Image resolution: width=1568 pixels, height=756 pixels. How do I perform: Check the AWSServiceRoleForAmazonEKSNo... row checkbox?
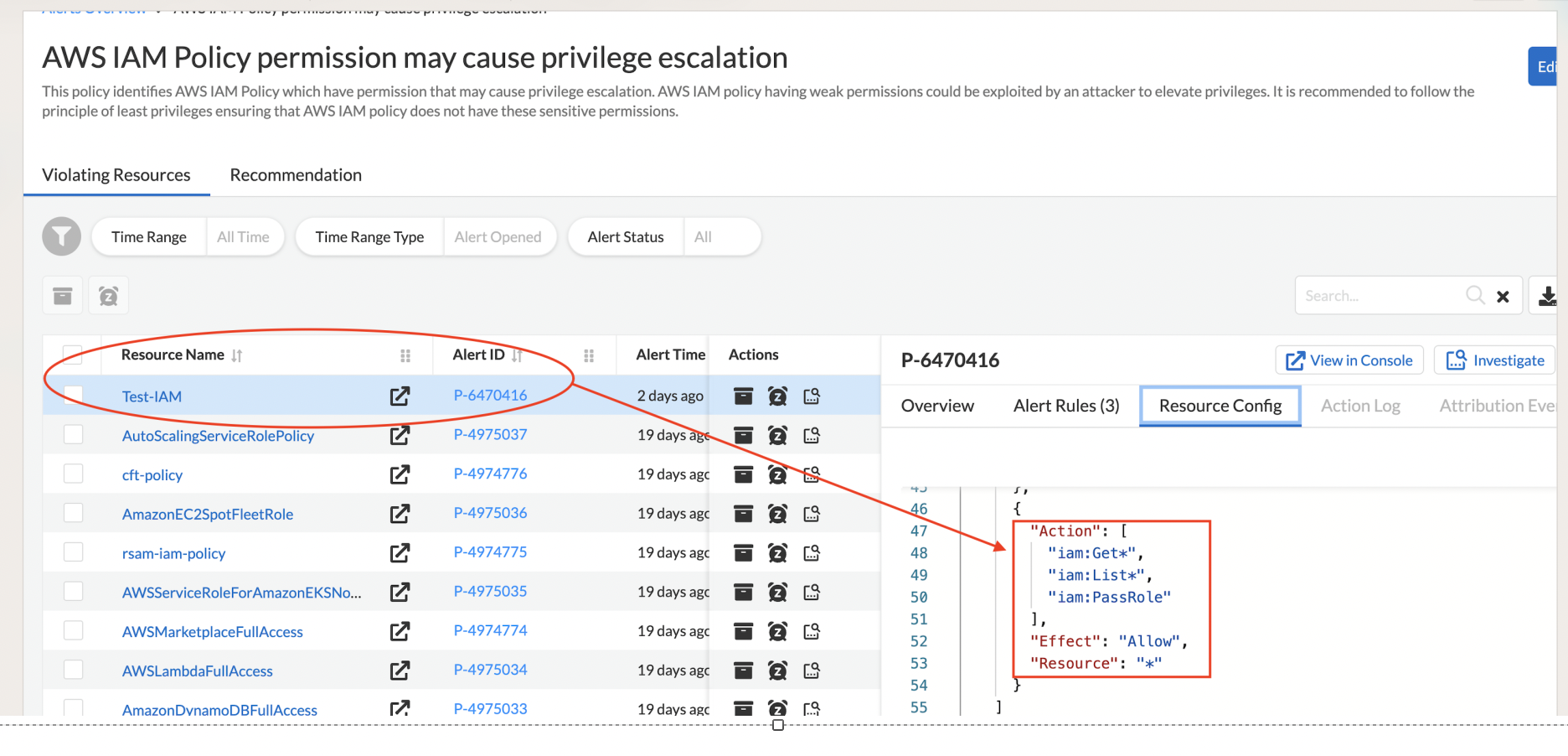(73, 591)
